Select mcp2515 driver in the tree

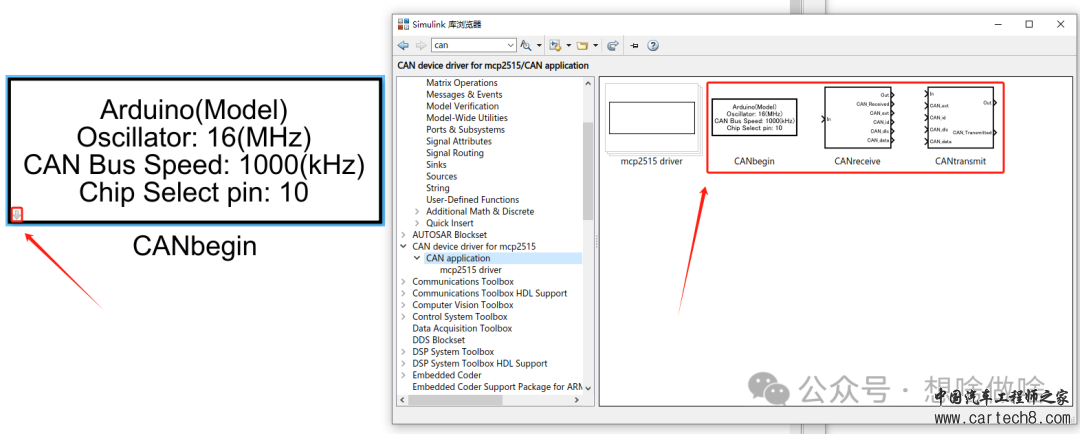pos(470,270)
